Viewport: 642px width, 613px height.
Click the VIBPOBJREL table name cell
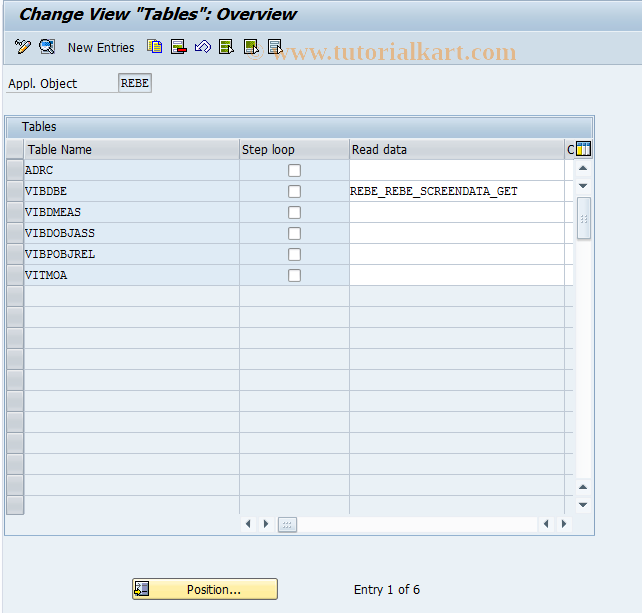[131, 254]
